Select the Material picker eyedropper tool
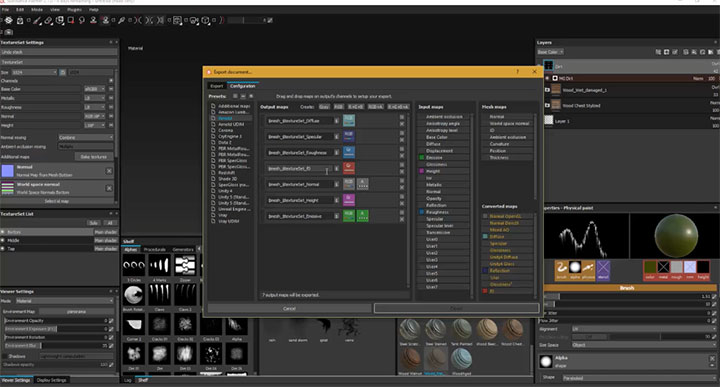Image resolution: width=720 pixels, height=387 pixels. pos(122,20)
